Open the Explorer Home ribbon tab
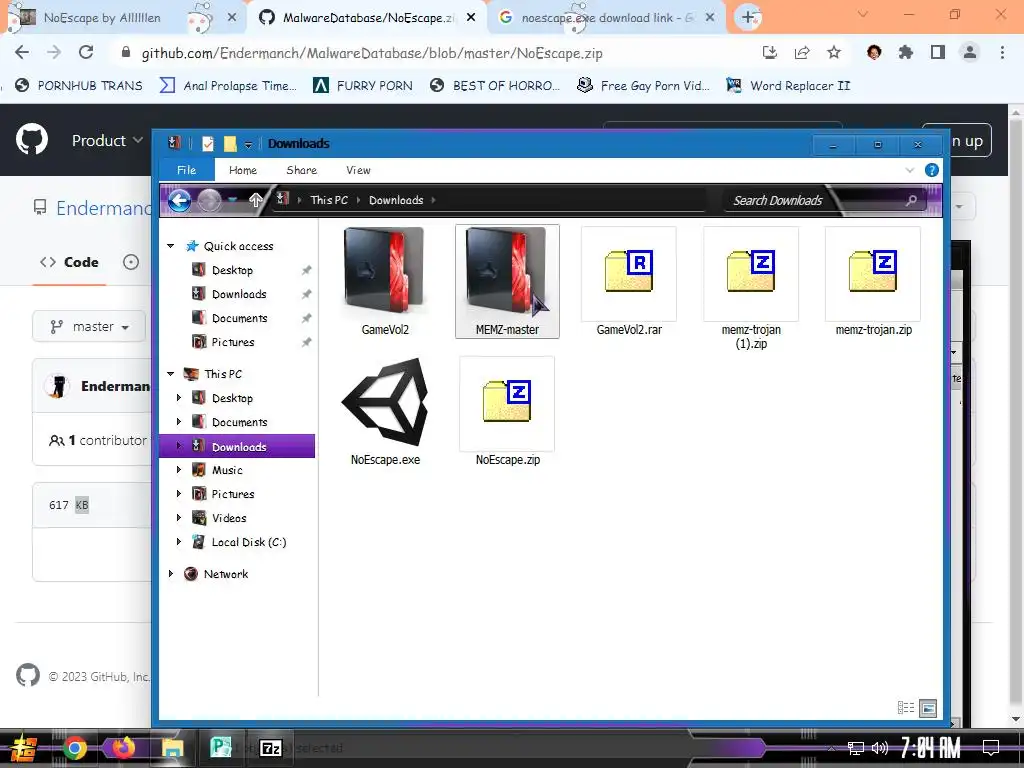 [242, 170]
